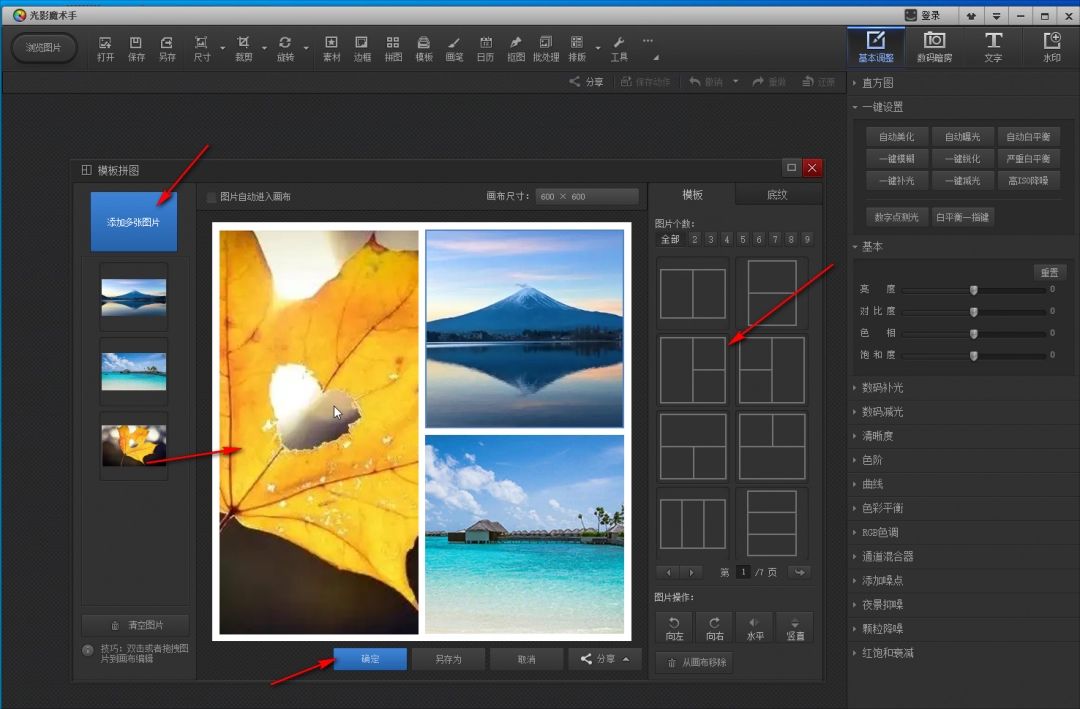Rotate image left with 向左 button
1080x709 pixels.
(674, 627)
